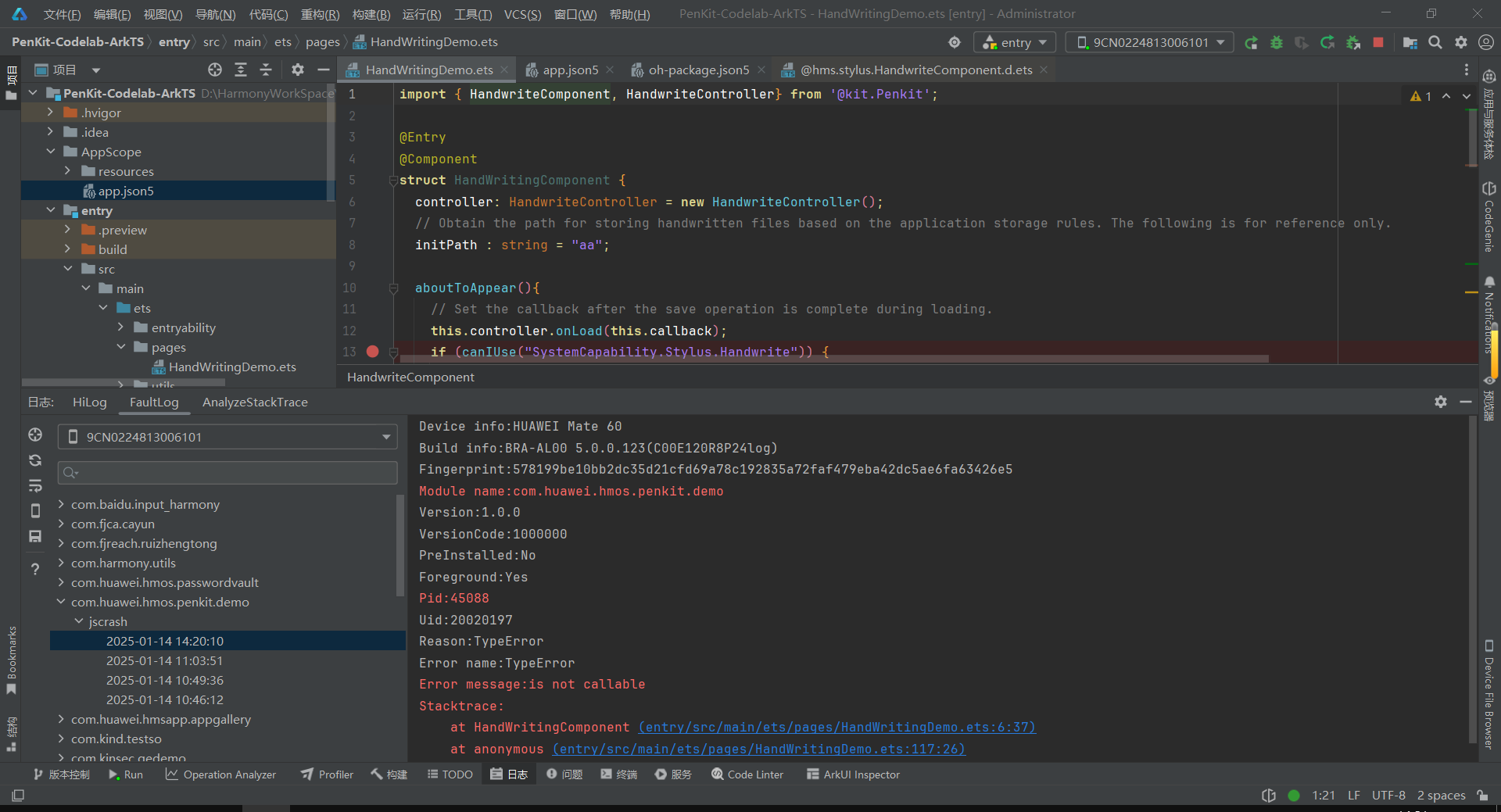The width and height of the screenshot is (1501, 812).
Task: Open the 重构(R) menu
Action: coord(320,14)
